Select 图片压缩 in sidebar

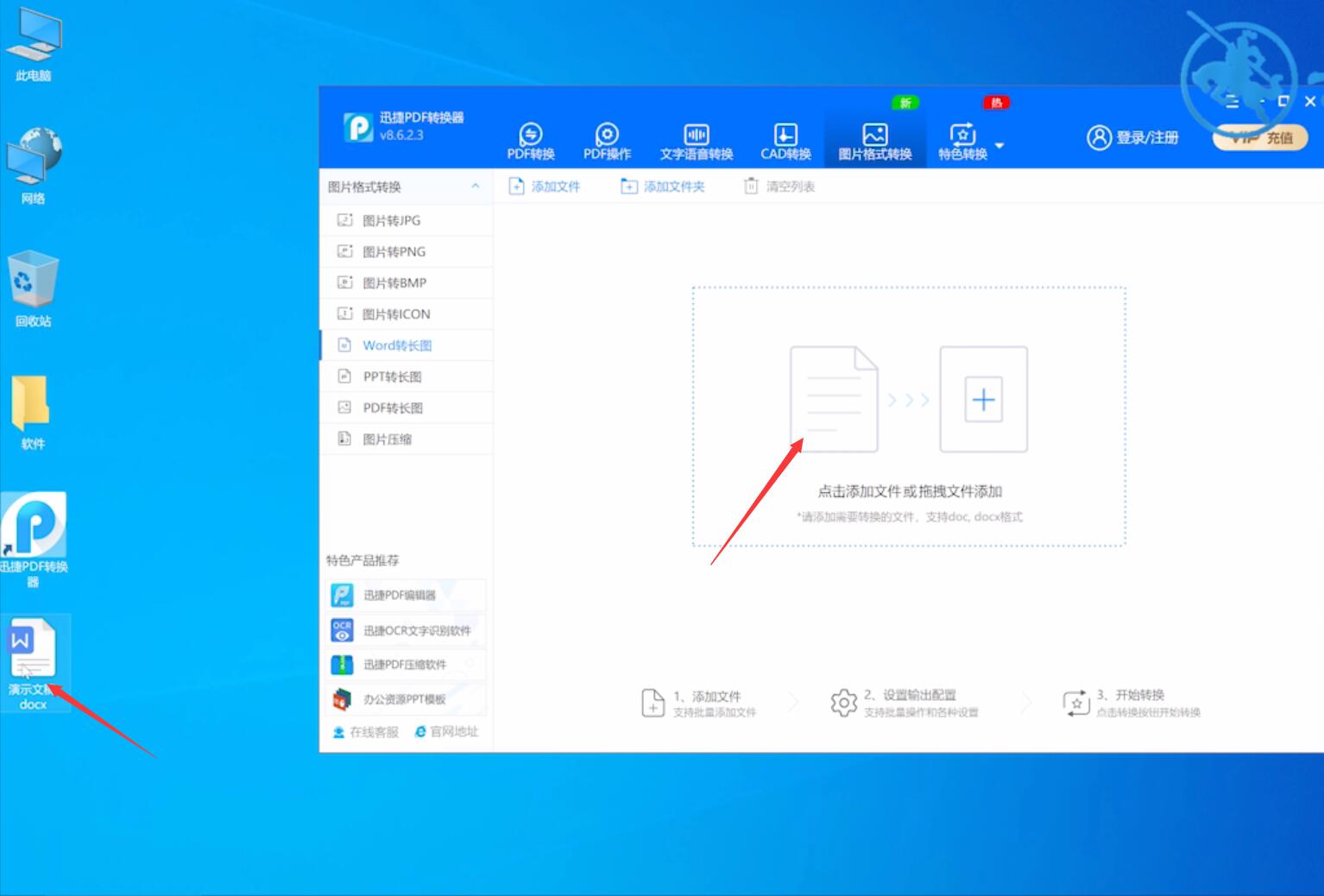(x=406, y=439)
